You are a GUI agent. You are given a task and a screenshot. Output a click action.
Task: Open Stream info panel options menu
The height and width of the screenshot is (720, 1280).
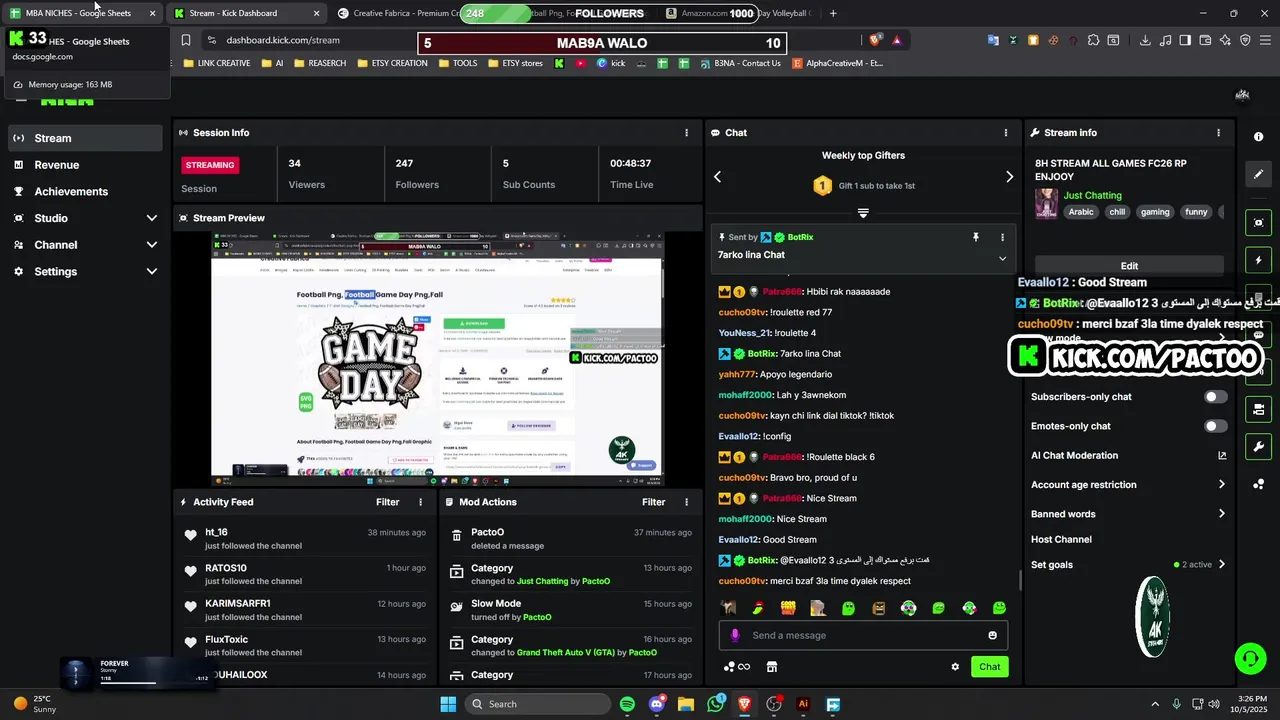pyautogui.click(x=1218, y=132)
